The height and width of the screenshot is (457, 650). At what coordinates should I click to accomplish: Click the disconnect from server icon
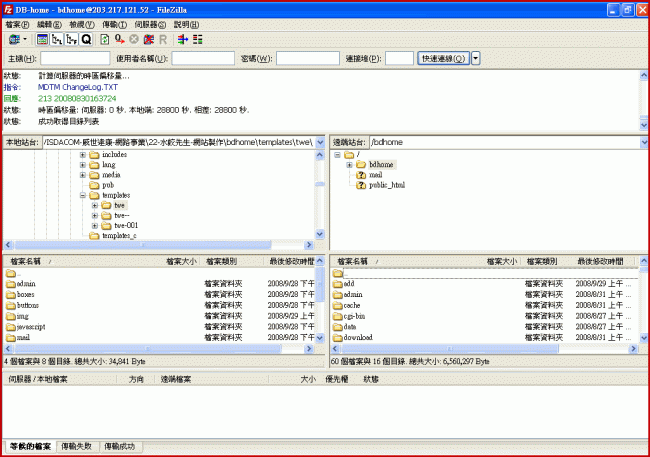coord(148,39)
